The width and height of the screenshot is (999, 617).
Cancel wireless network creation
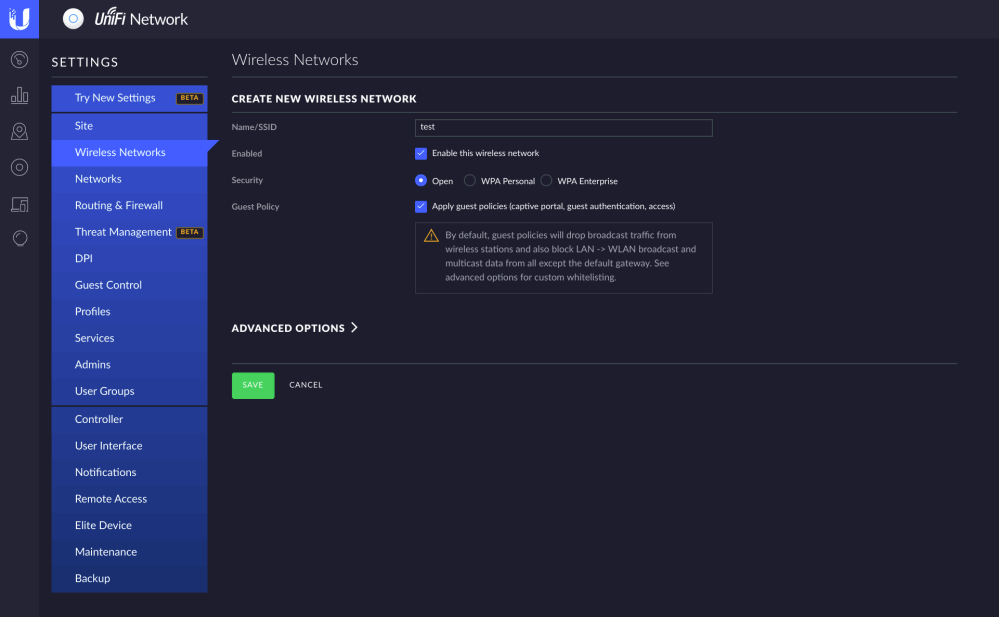tap(306, 385)
